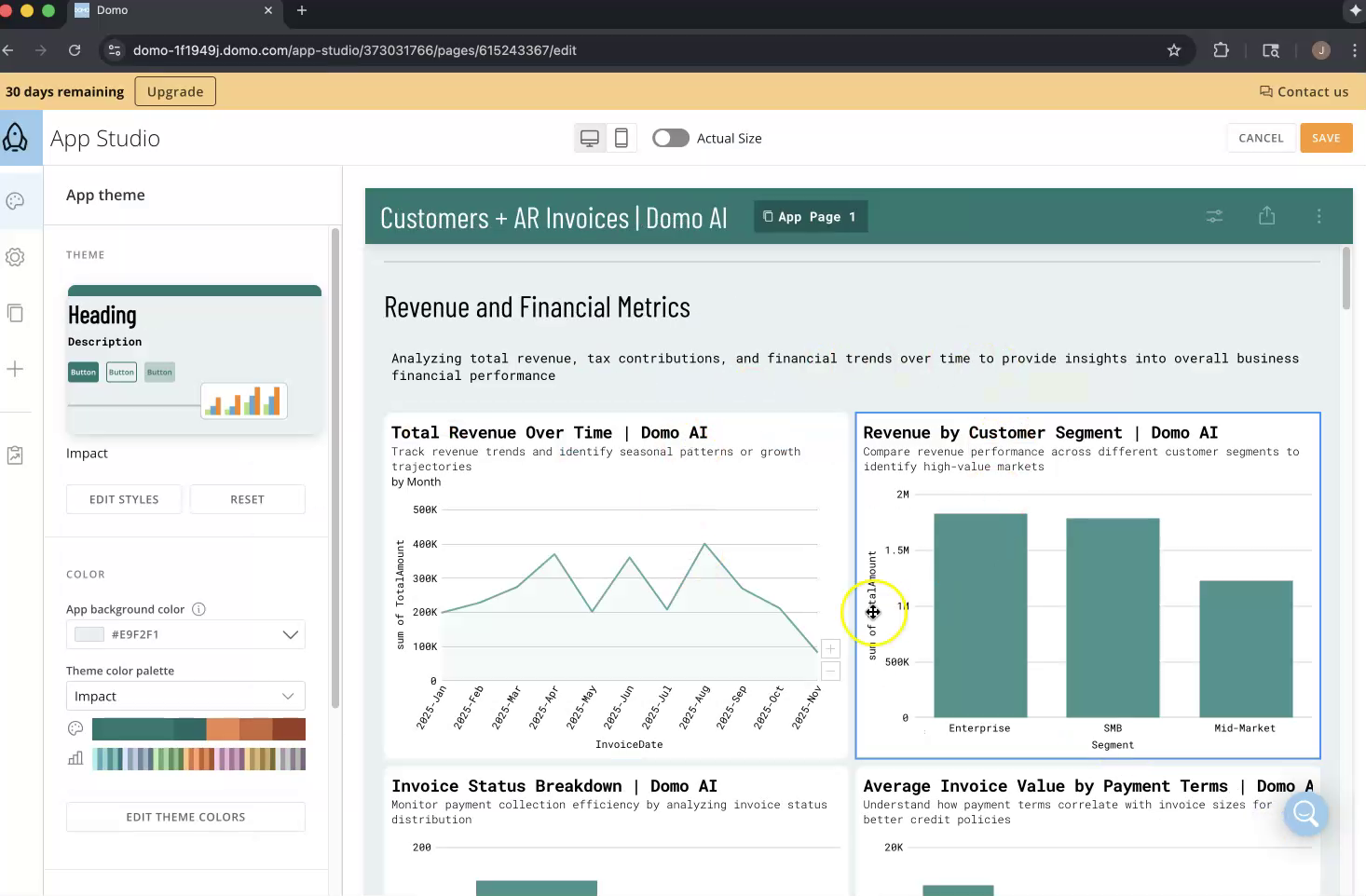Viewport: 1366px width, 896px height.
Task: Open the browser media search icon
Action: [x=1271, y=50]
